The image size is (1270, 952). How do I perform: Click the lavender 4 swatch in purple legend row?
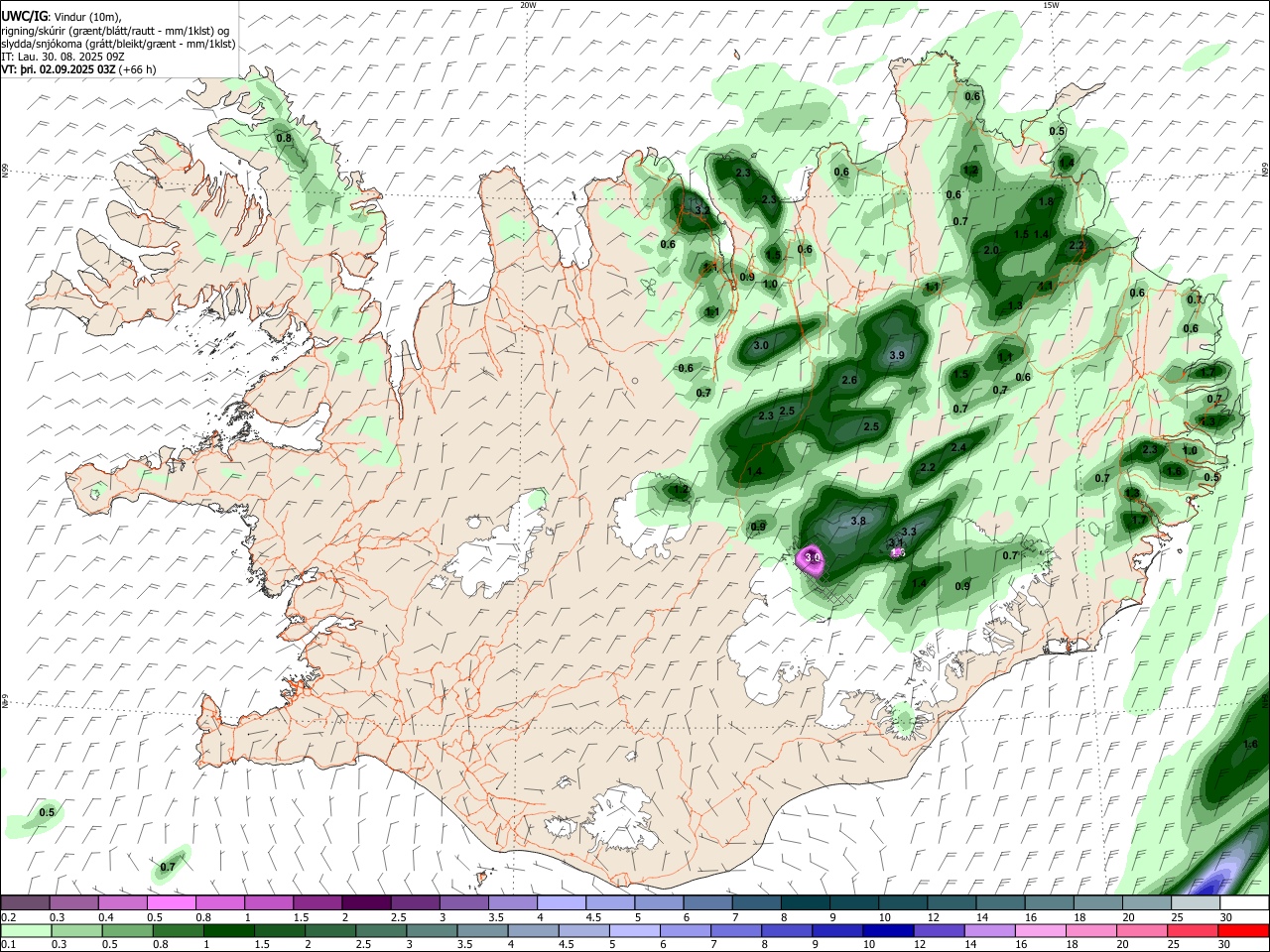[x=561, y=902]
